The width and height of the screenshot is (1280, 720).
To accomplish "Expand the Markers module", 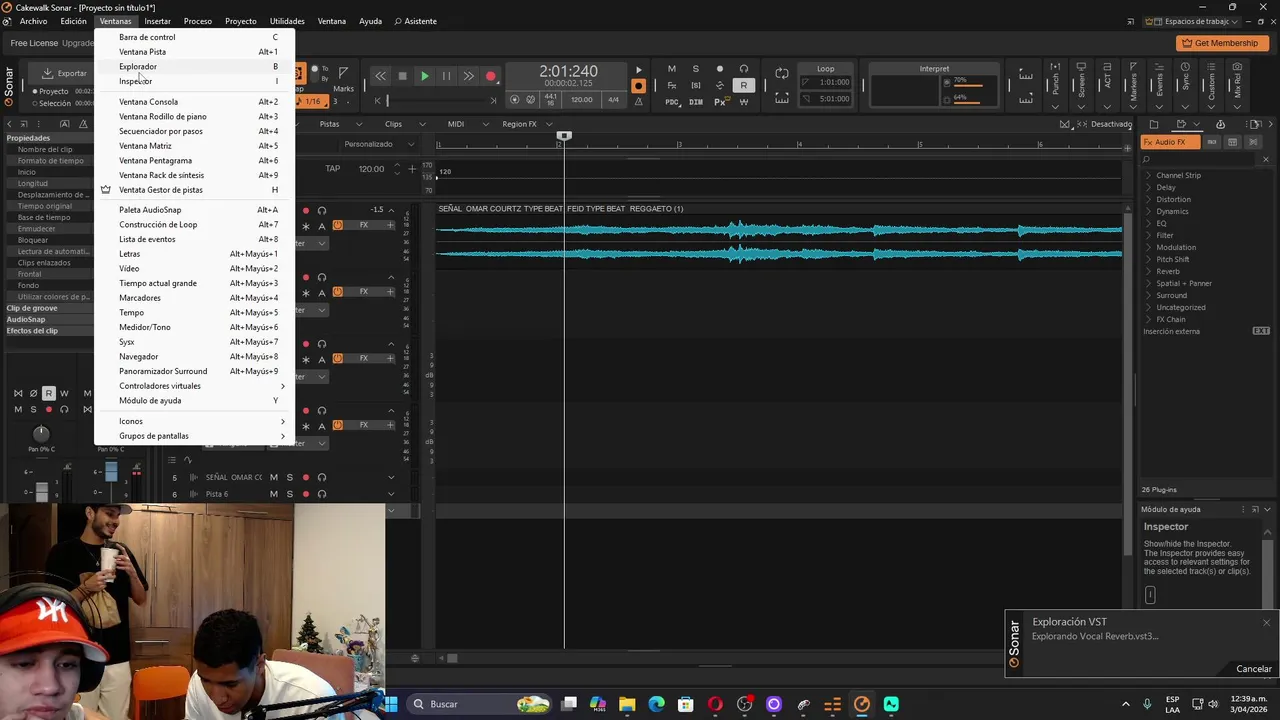I will pyautogui.click(x=1133, y=107).
